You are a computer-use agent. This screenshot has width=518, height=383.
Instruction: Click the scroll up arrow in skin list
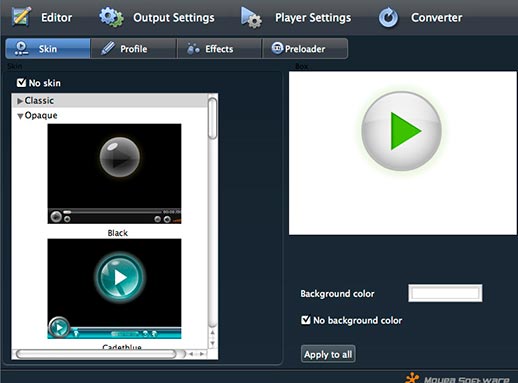coord(212,333)
